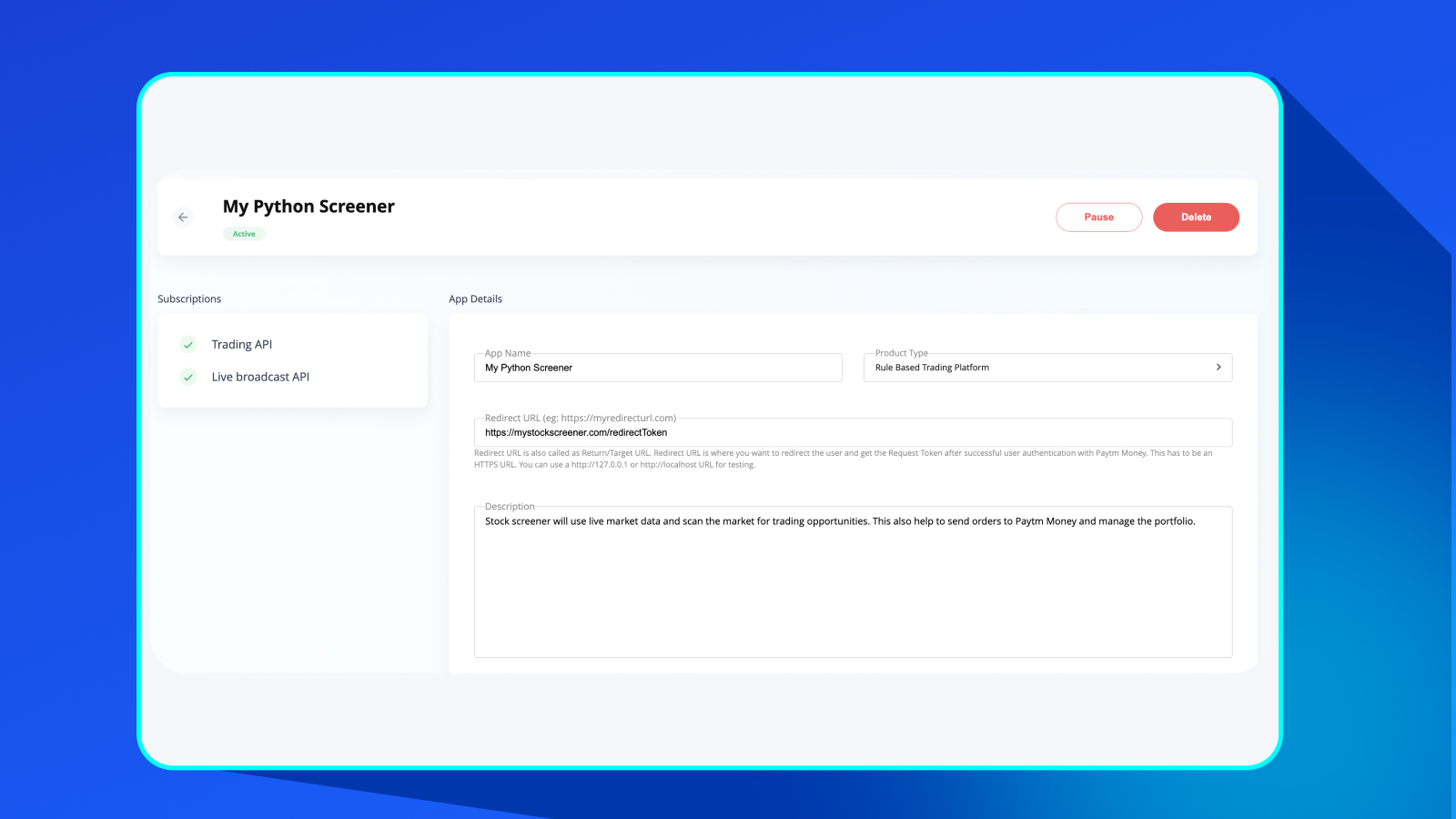This screenshot has width=1456, height=819.
Task: Click the My Python Screener heading
Action: [308, 207]
